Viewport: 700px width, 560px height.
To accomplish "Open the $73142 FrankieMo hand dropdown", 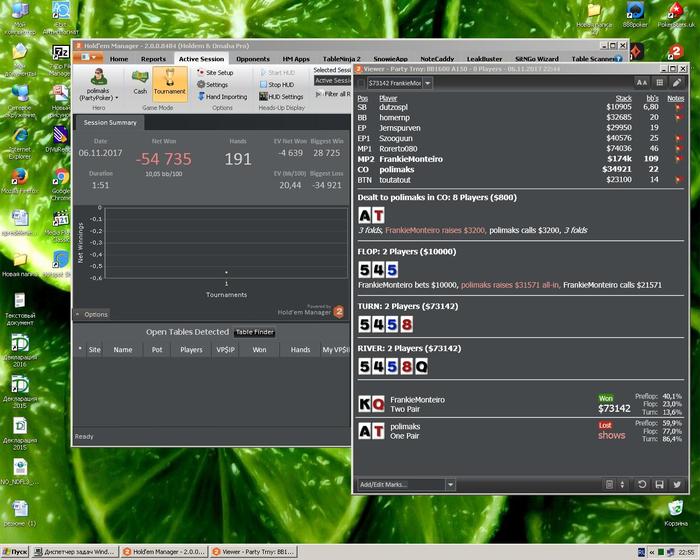I will tap(427, 83).
